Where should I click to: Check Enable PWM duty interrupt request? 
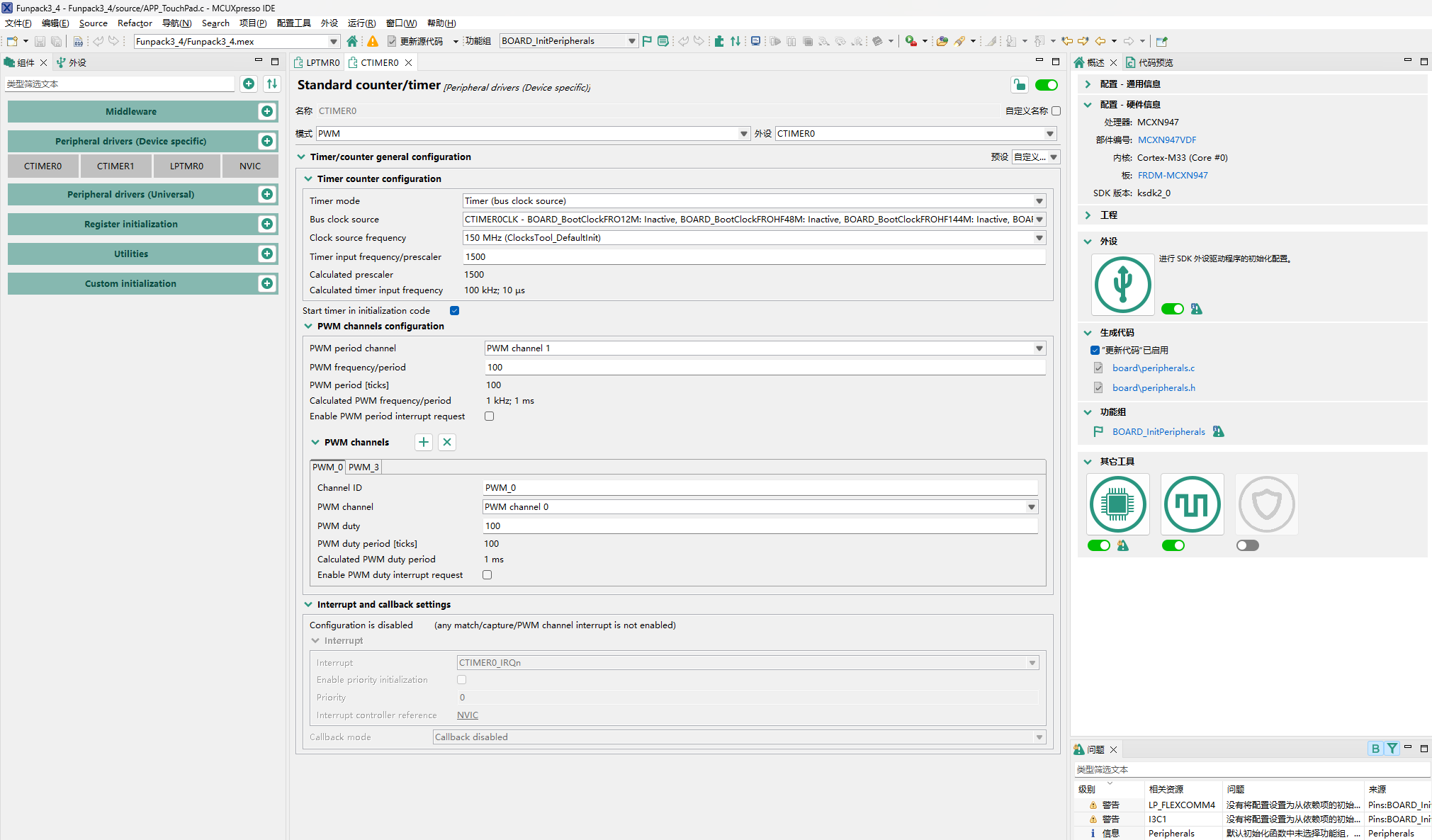(x=487, y=575)
